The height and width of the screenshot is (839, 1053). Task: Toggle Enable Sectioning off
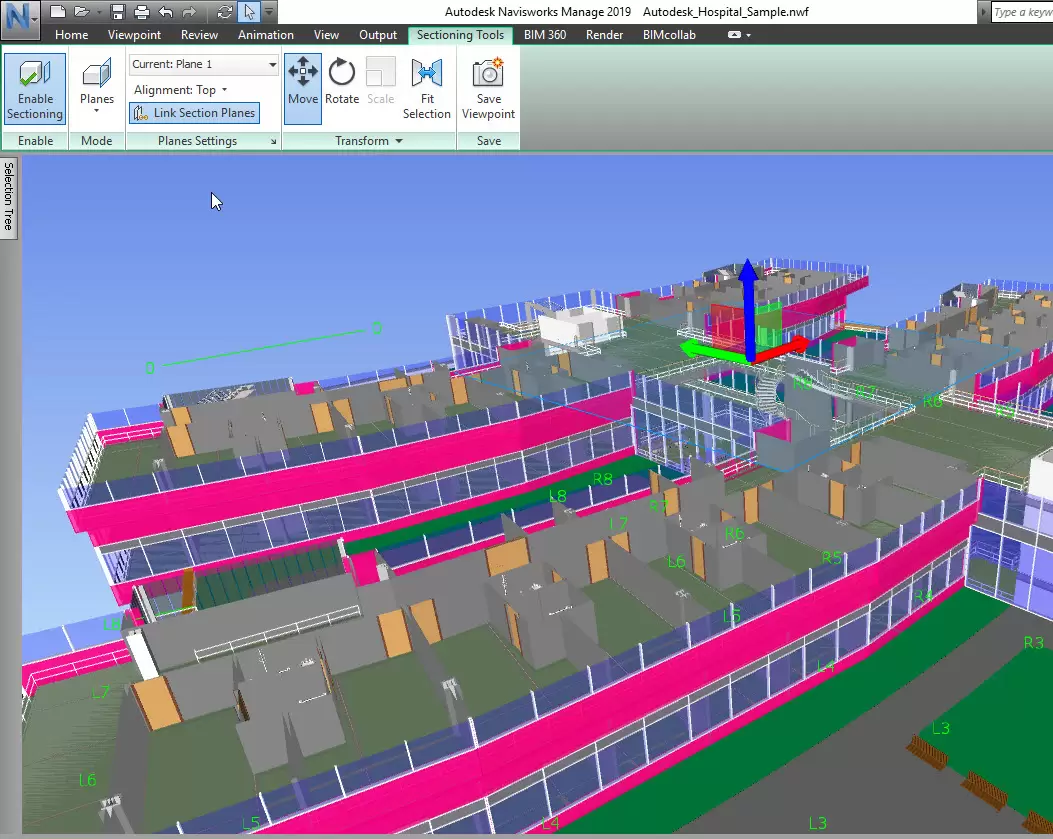pos(35,88)
